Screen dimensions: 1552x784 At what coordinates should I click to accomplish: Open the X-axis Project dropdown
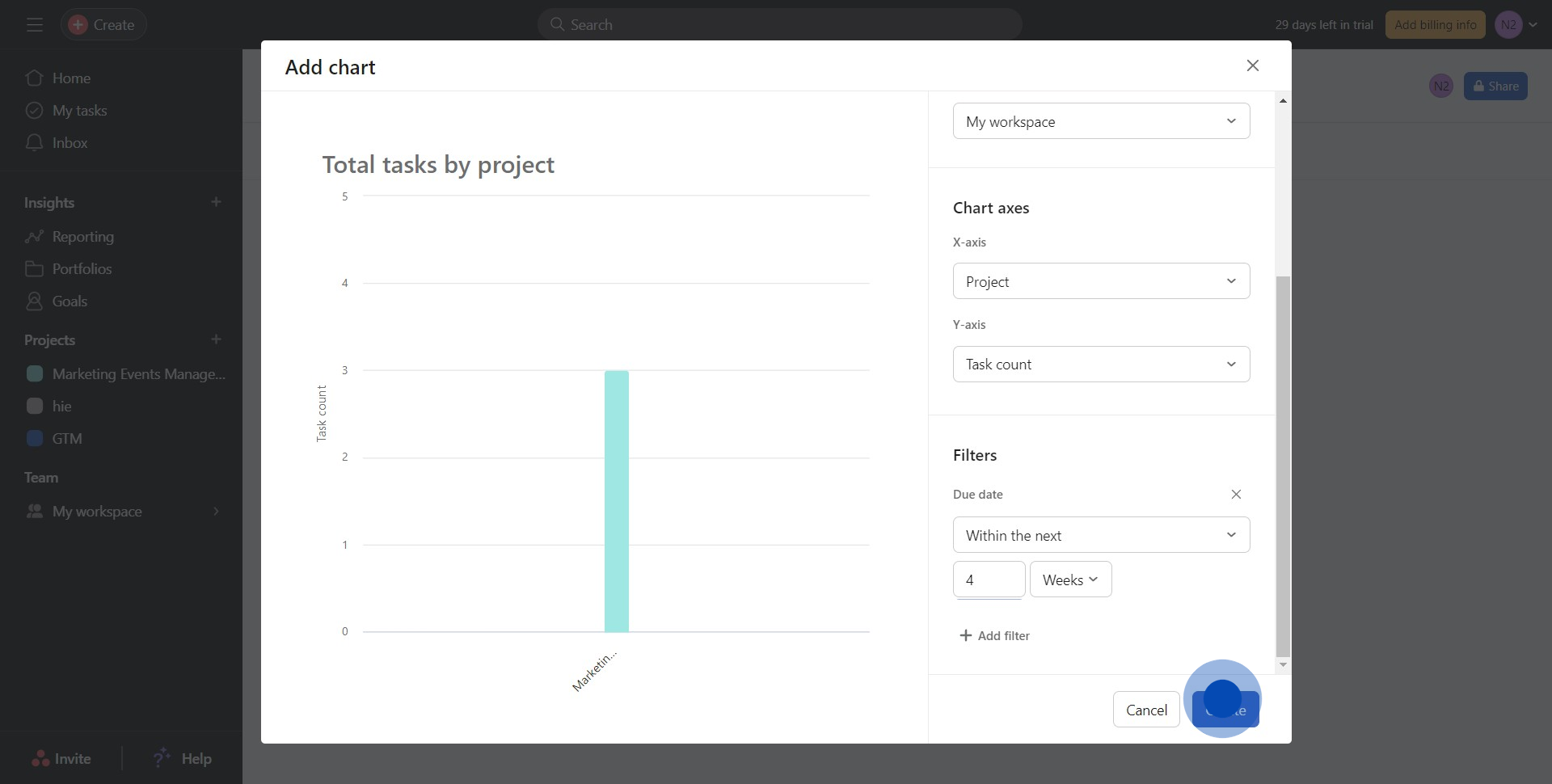tap(1100, 281)
